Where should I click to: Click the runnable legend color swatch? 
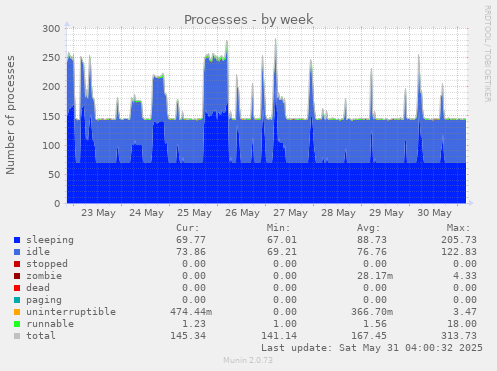click(17, 324)
